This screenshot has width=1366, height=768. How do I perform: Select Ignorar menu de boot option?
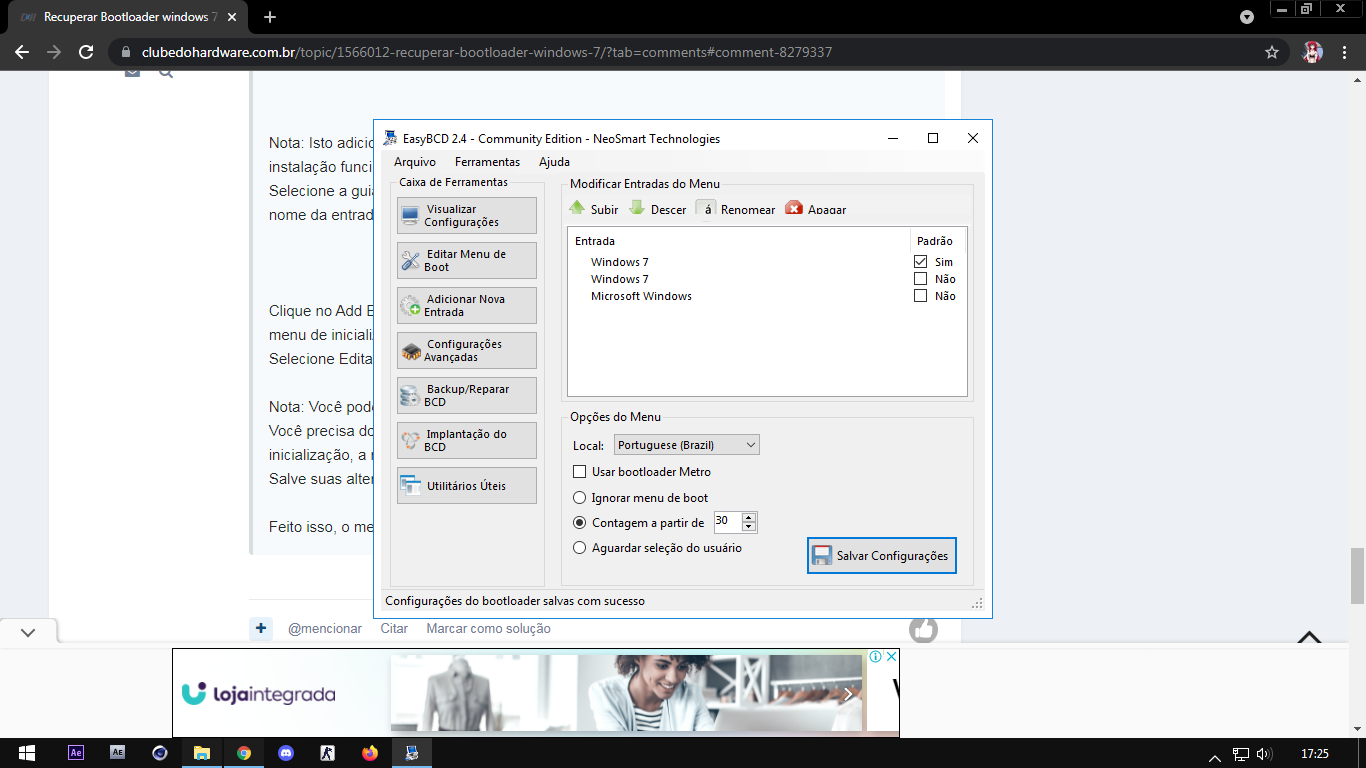pos(579,498)
